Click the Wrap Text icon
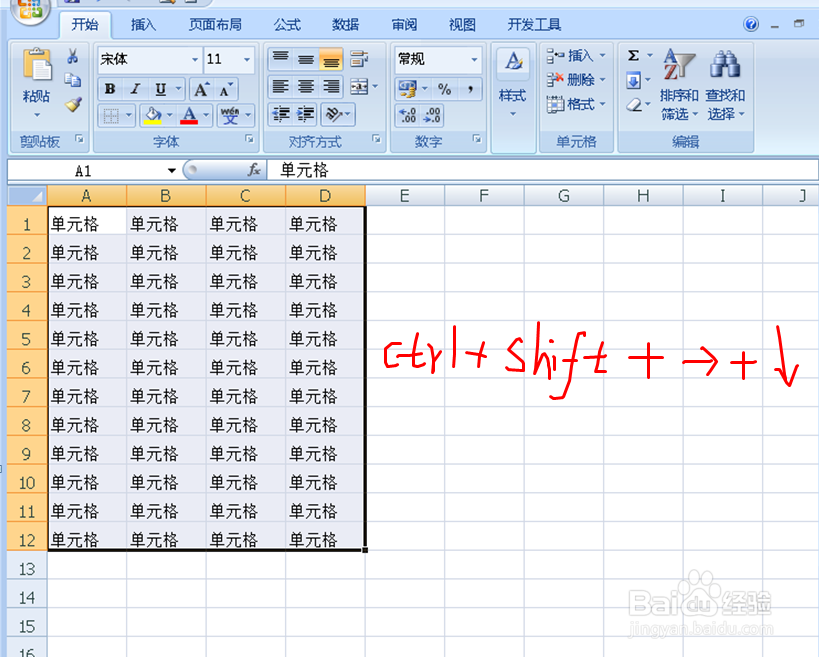The width and height of the screenshot is (819, 657). pyautogui.click(x=359, y=58)
